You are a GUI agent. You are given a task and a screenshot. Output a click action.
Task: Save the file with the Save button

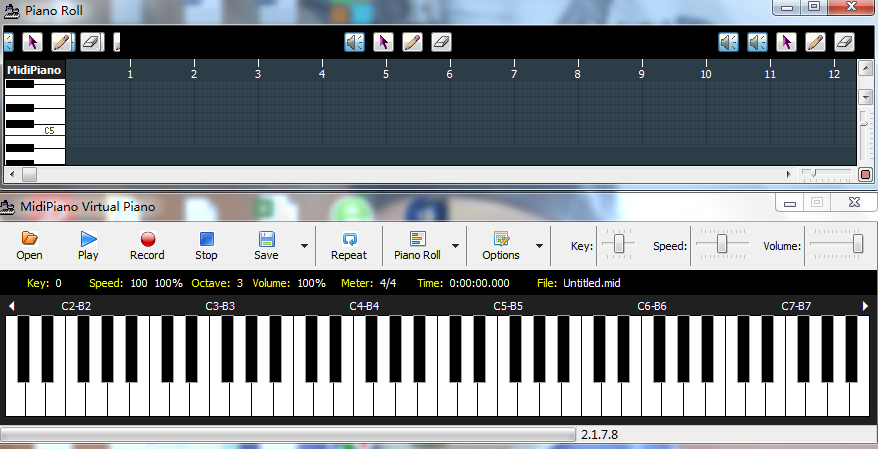coord(266,246)
